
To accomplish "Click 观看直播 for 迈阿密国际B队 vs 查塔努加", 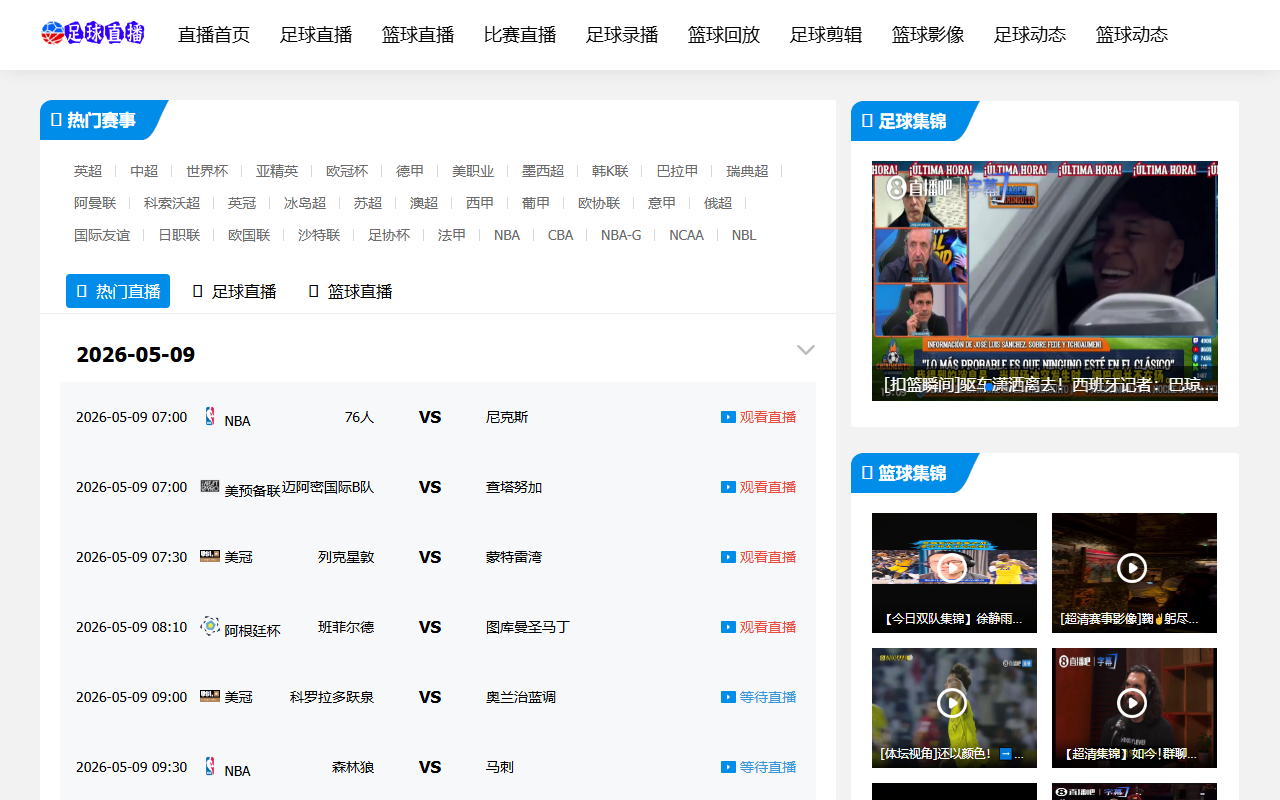I will 768,487.
